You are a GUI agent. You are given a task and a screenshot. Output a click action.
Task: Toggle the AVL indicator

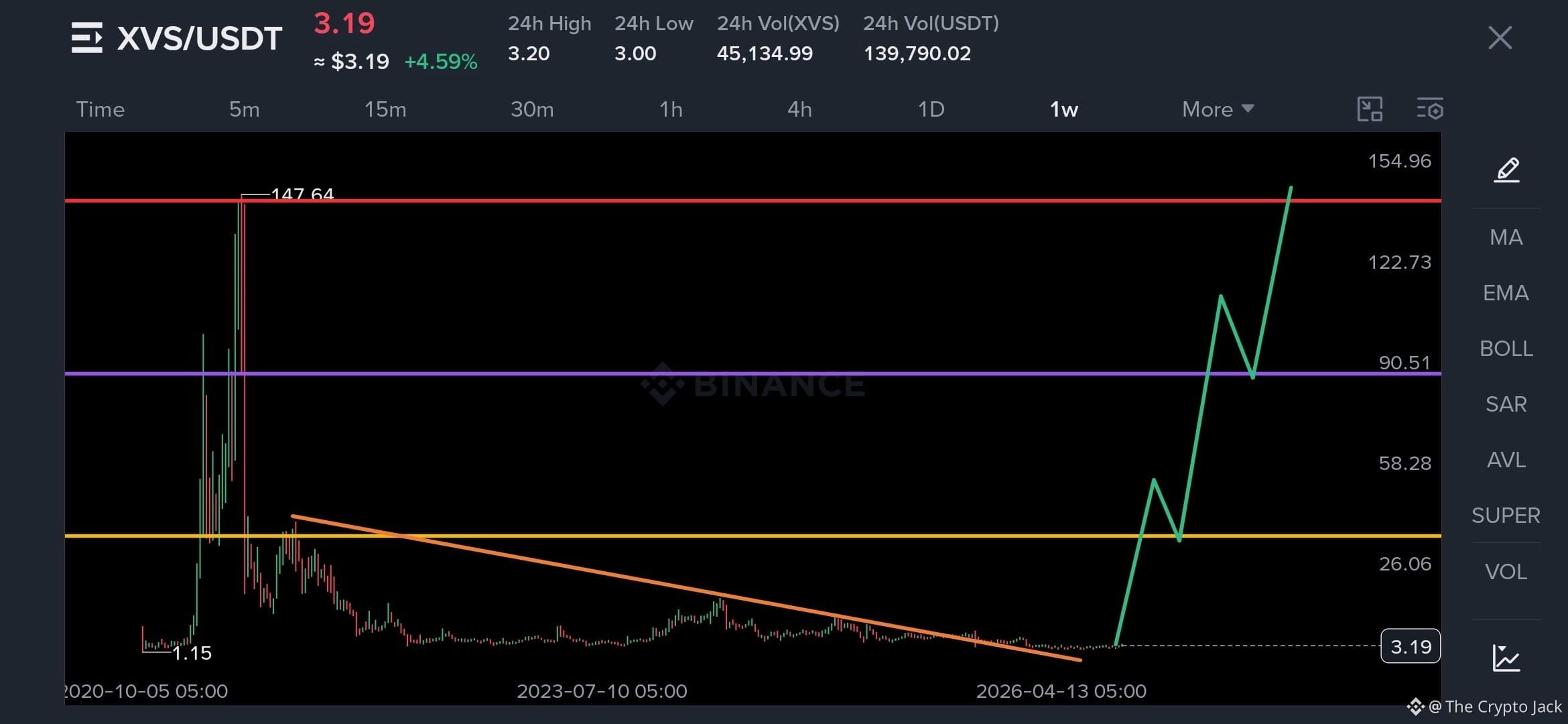(1506, 460)
